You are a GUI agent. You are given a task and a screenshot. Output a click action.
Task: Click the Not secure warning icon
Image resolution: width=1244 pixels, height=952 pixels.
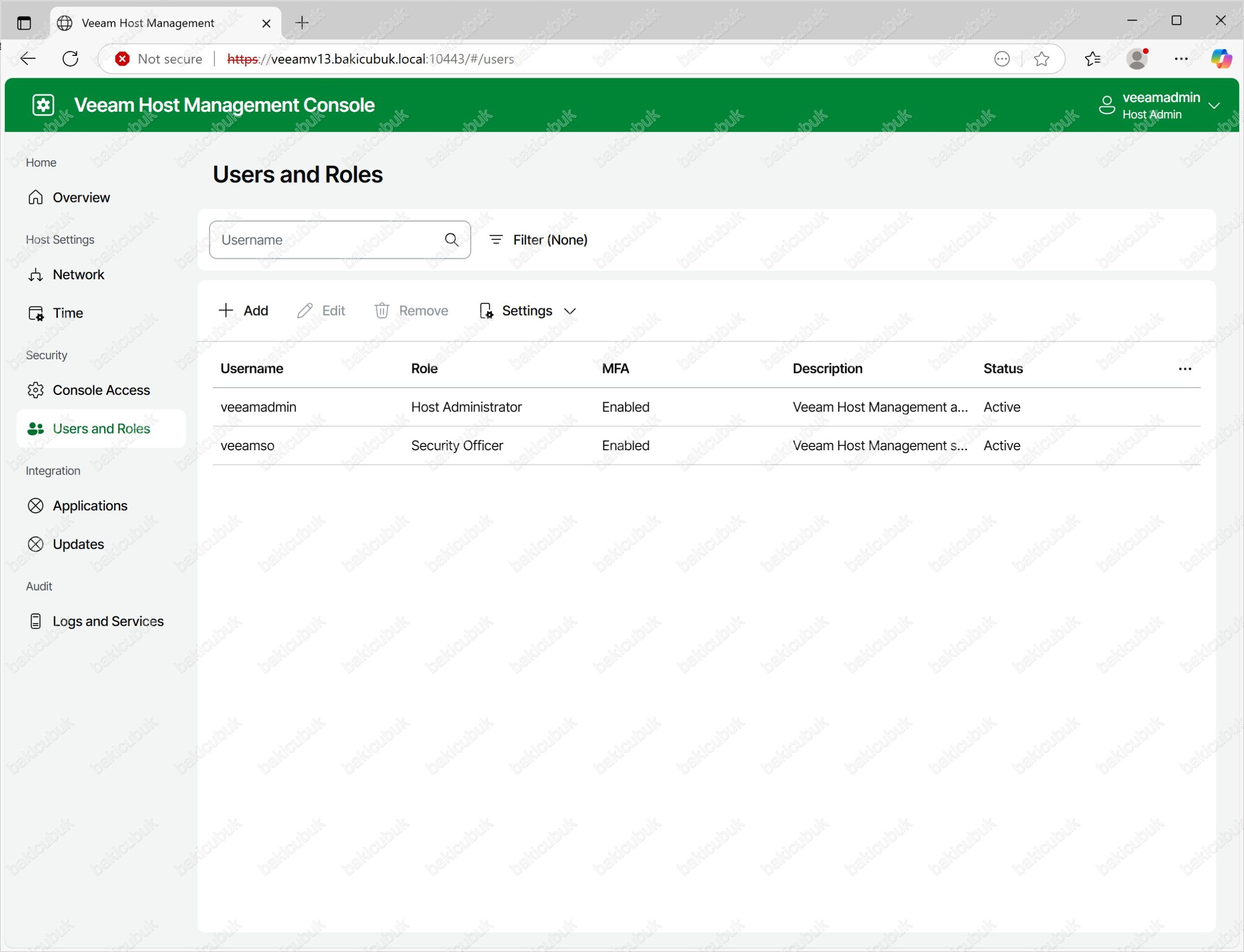[122, 59]
